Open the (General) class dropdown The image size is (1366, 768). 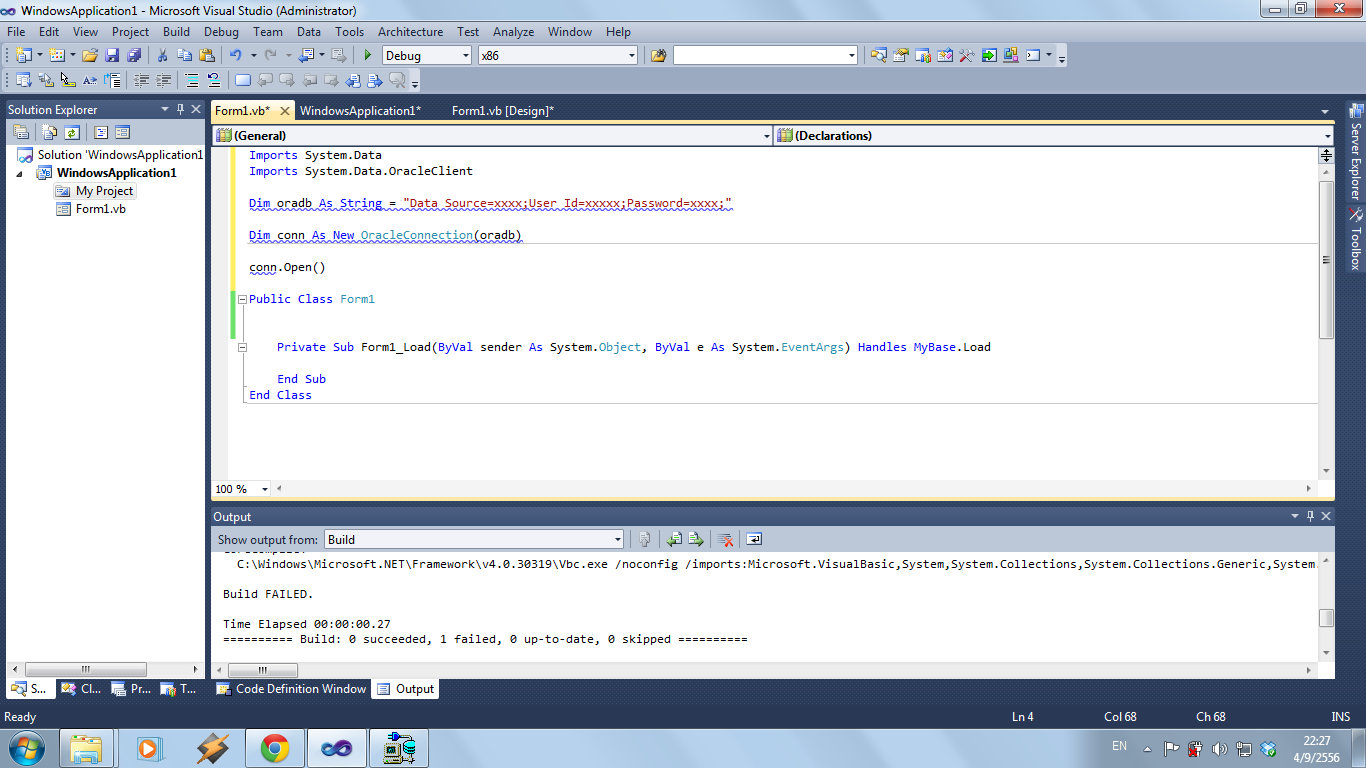[767, 136]
